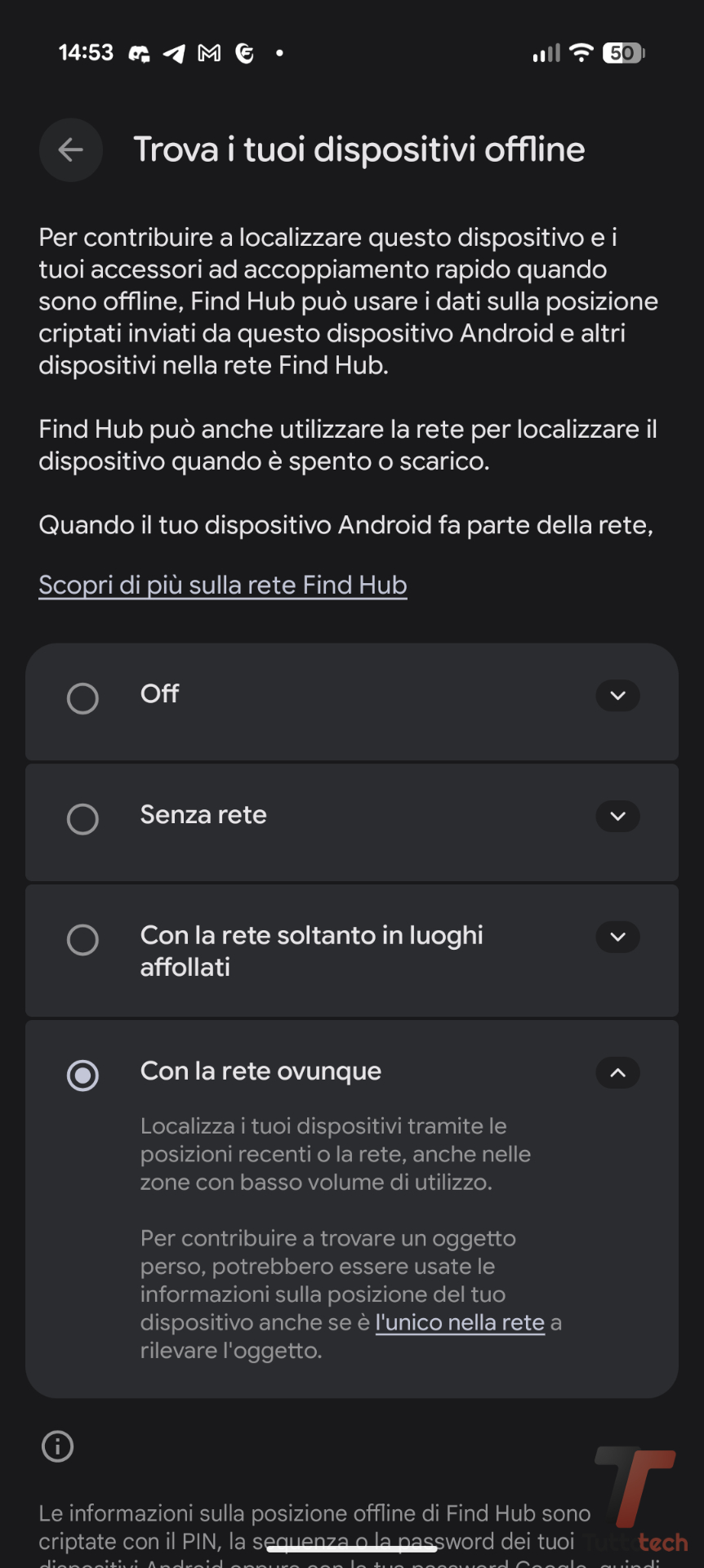The height and width of the screenshot is (1568, 704).
Task: Select the Senza rete radio option
Action: click(x=82, y=819)
